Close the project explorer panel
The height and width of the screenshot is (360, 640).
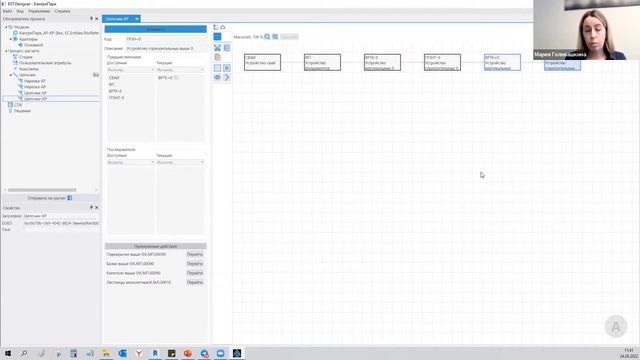click(x=97, y=19)
